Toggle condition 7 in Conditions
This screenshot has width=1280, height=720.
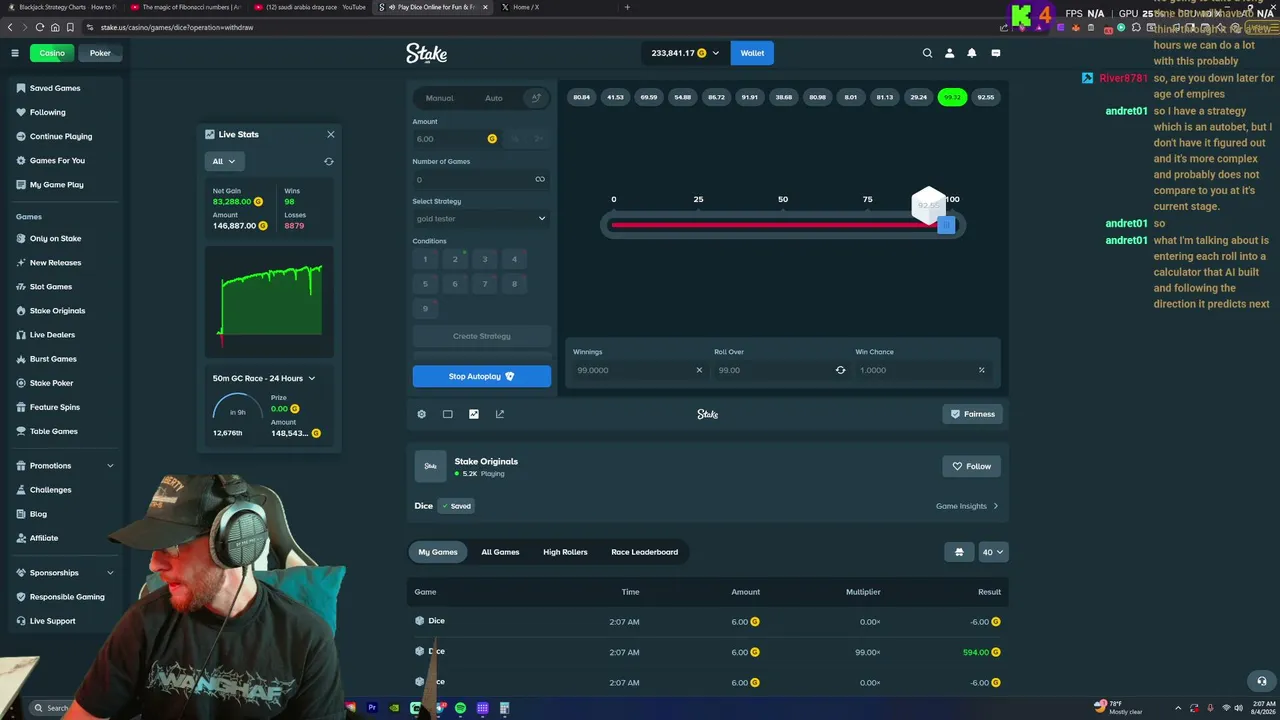485,284
